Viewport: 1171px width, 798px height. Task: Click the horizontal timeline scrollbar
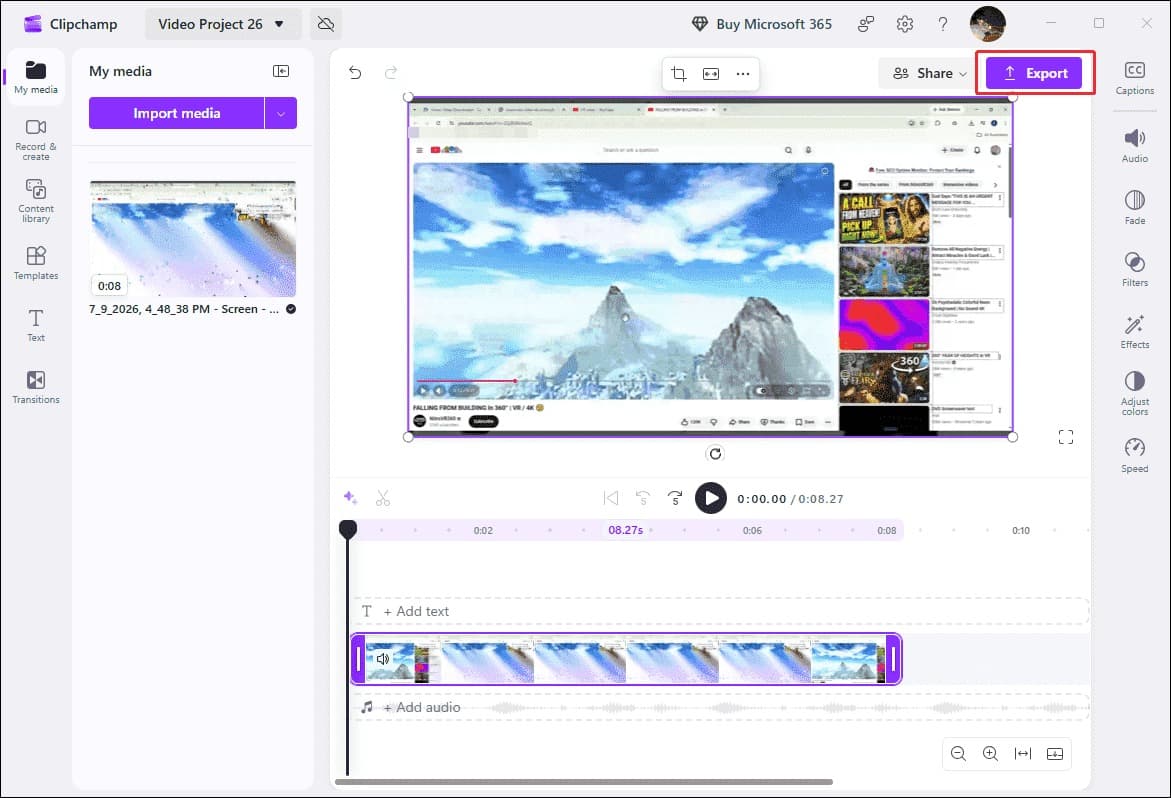[x=583, y=782]
